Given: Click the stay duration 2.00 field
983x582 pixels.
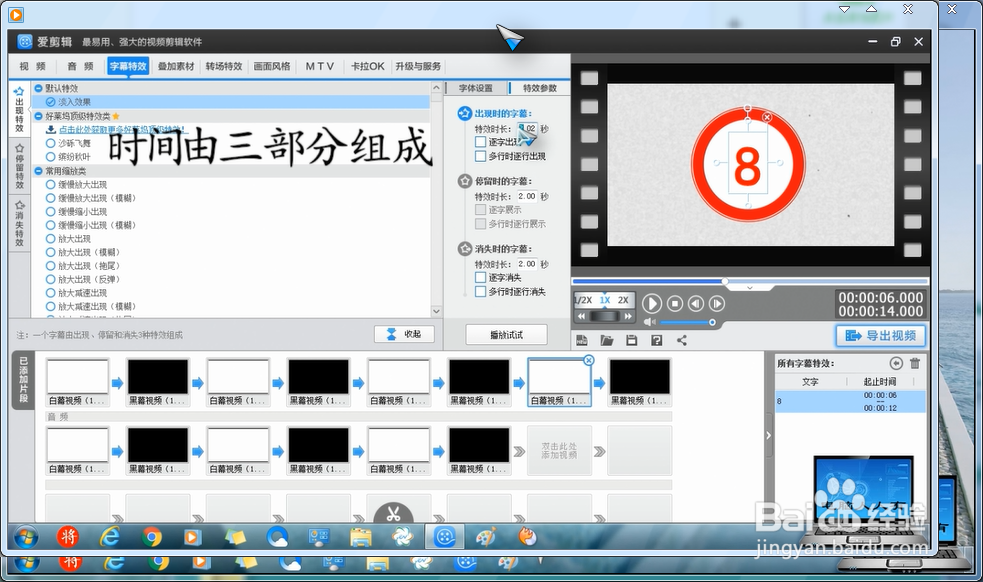Looking at the screenshot, I should [x=527, y=196].
